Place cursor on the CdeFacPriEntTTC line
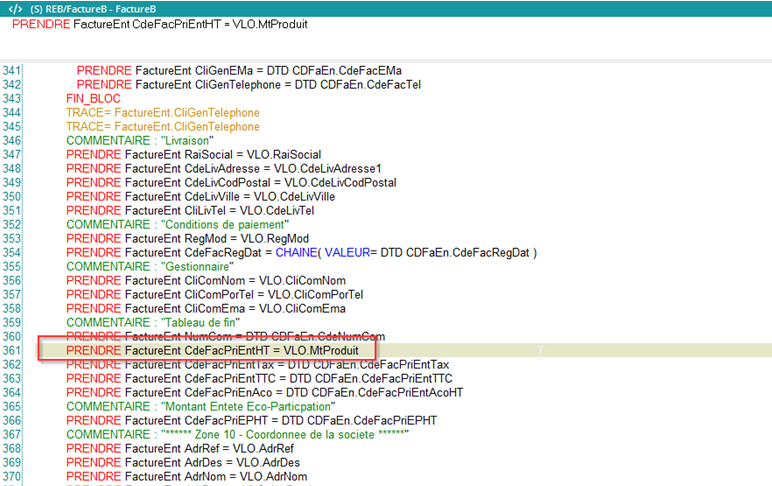 [x=259, y=379]
